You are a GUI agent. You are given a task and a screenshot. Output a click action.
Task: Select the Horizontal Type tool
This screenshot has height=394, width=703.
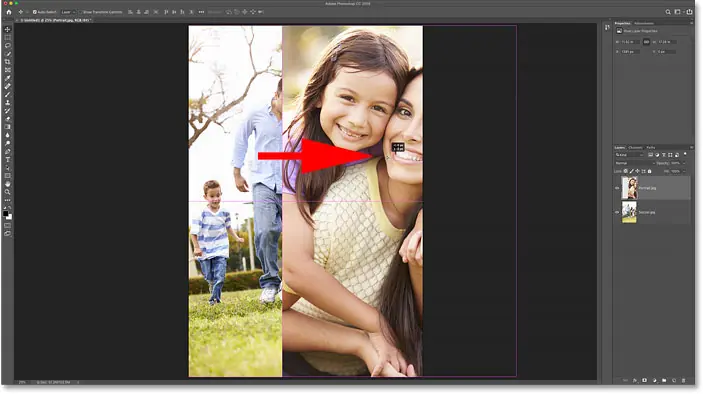(8, 160)
